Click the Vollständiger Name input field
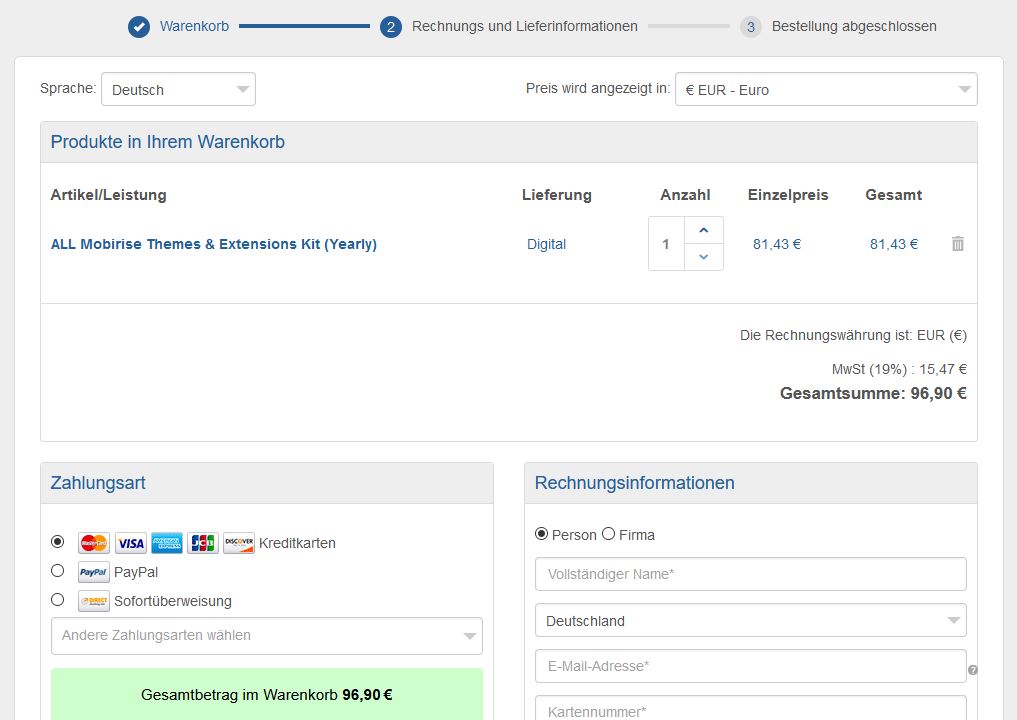Viewport: 1017px width, 720px height. [750, 575]
